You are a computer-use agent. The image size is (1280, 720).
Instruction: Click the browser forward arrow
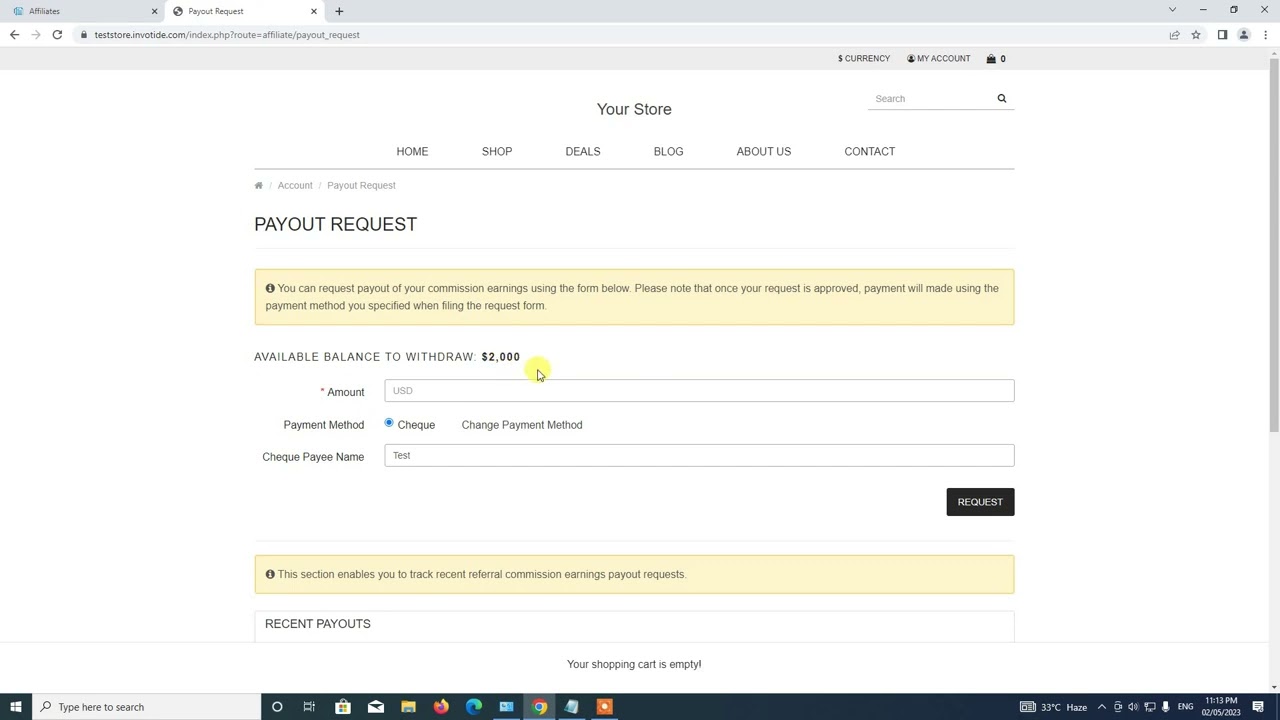pyautogui.click(x=36, y=35)
